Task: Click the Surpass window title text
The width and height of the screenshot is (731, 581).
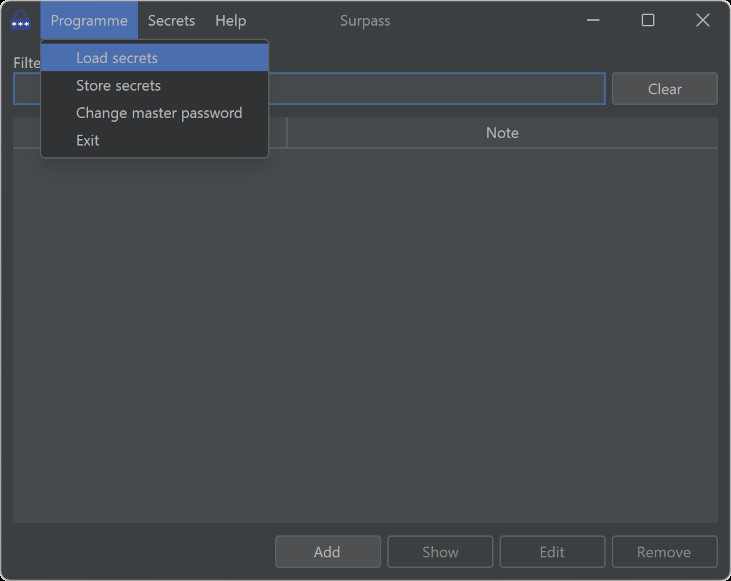Action: 365,21
